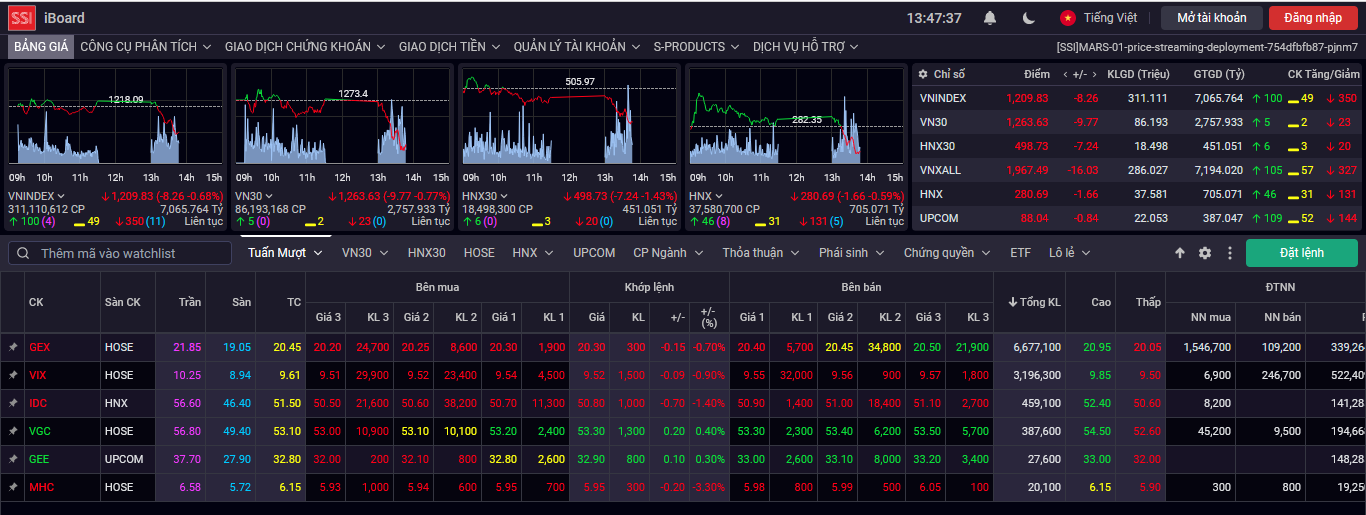Click the SSI logo
Screen dimensions: 1366x515
22,17
